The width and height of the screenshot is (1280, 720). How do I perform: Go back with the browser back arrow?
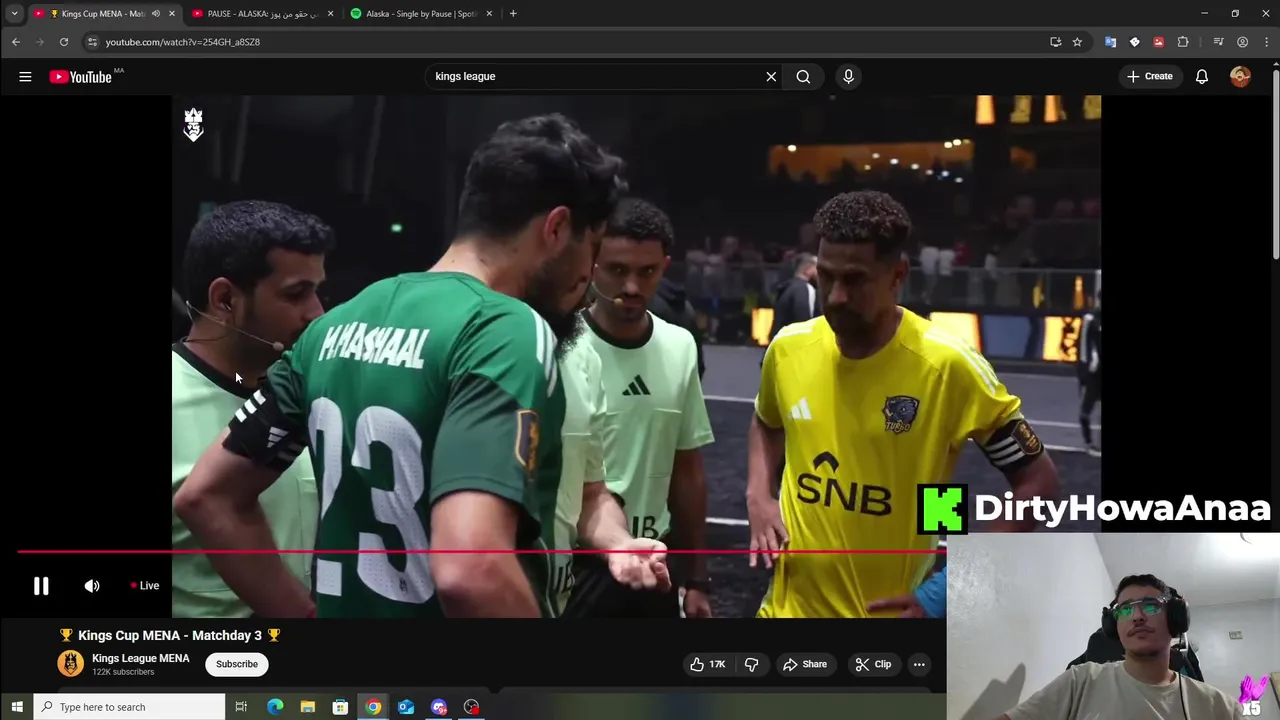[x=16, y=42]
